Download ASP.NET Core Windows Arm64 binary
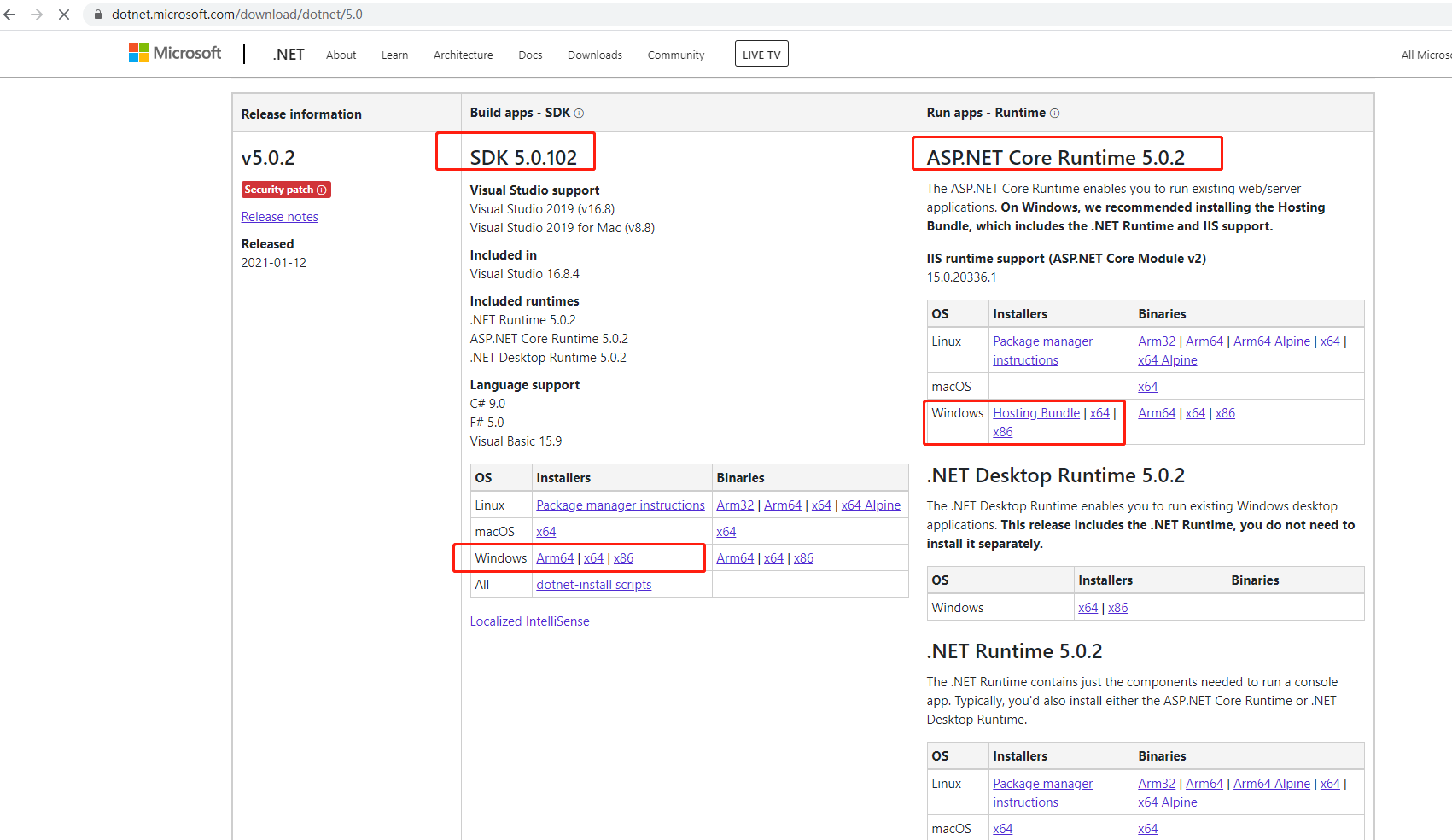The width and height of the screenshot is (1452, 840). 1157,413
